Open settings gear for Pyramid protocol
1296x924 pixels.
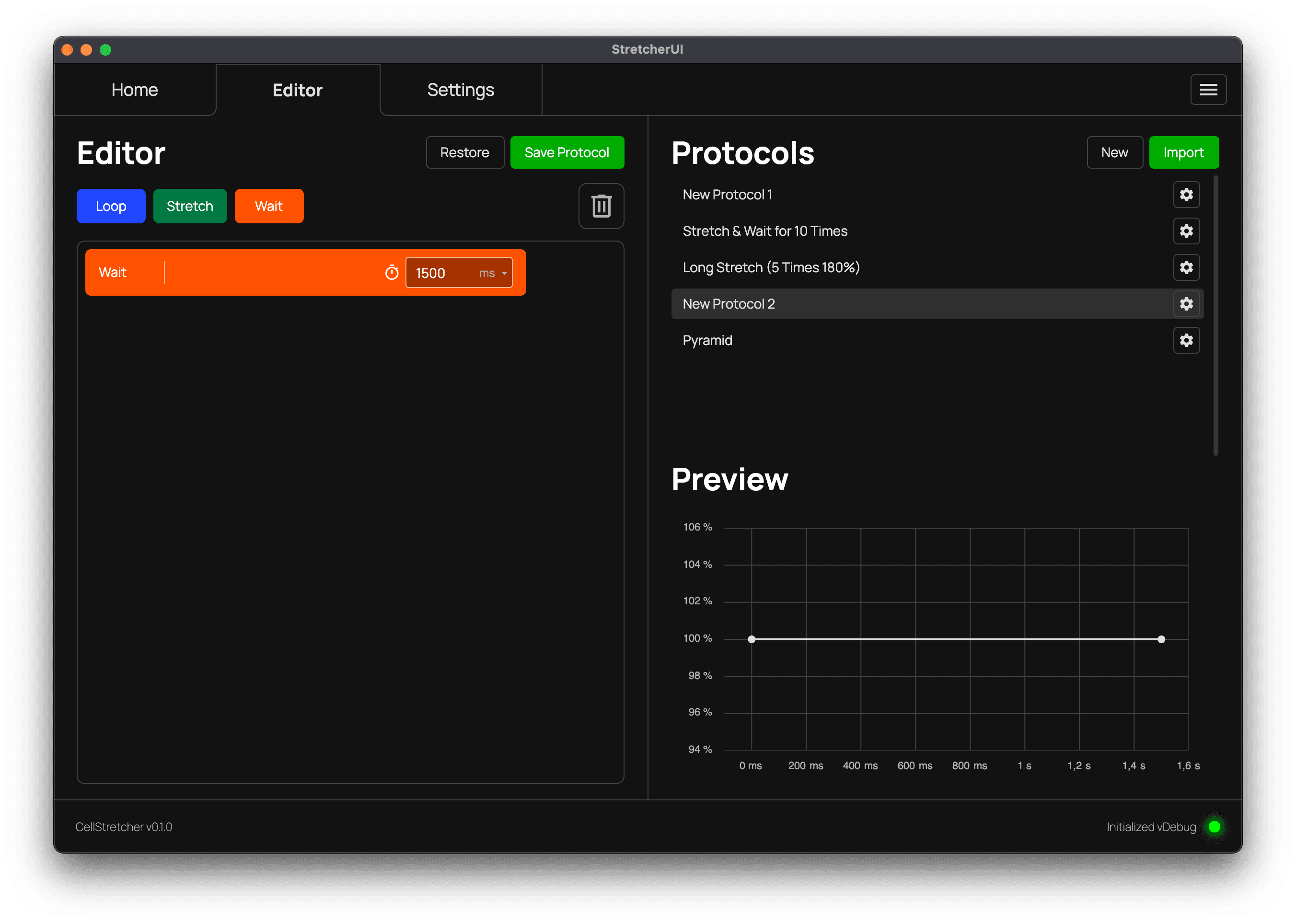pyautogui.click(x=1186, y=340)
